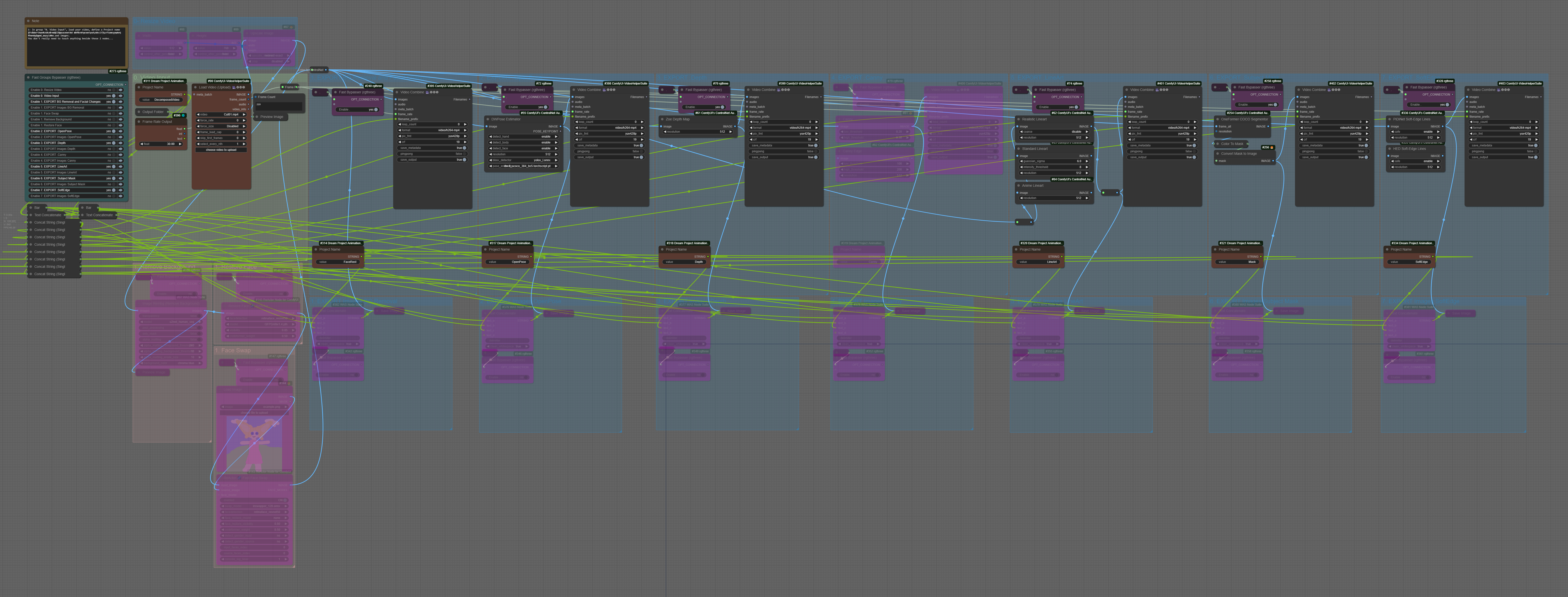Toggle Enable 6. EXPORT Images Subject Mask switch
1568x597 pixels.
pyautogui.click(x=113, y=185)
